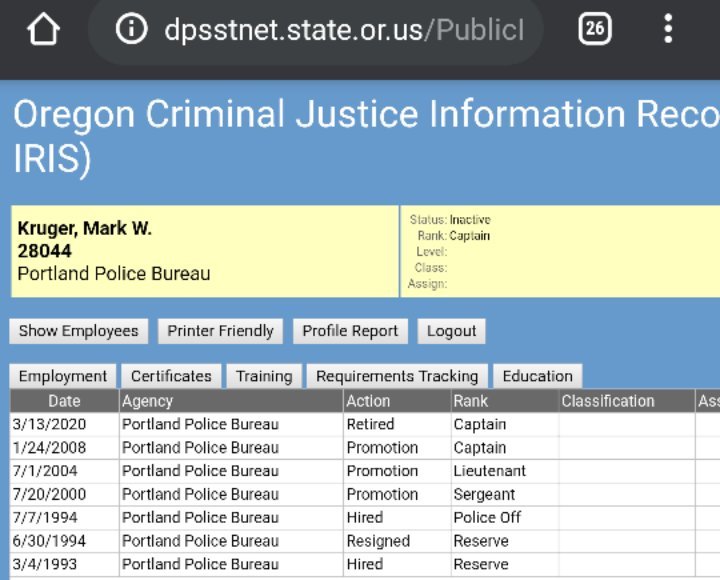720x580 pixels.
Task: Open the Training tab
Action: pos(264,376)
